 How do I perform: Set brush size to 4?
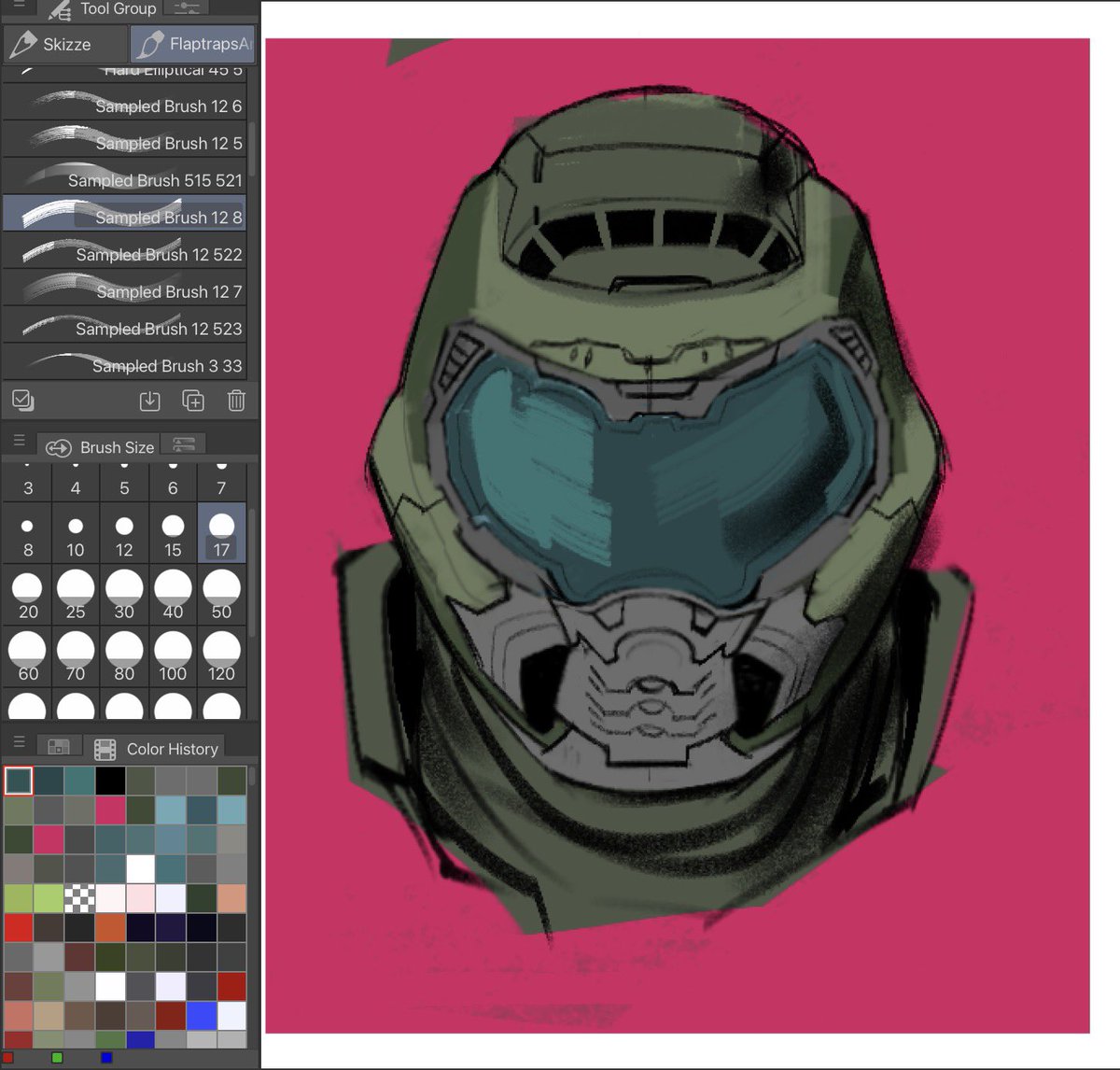[x=76, y=483]
